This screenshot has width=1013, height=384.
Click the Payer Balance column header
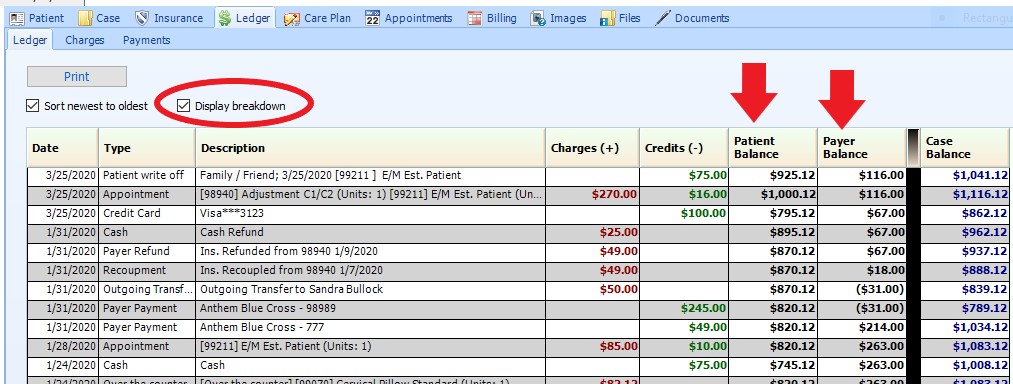tap(861, 148)
